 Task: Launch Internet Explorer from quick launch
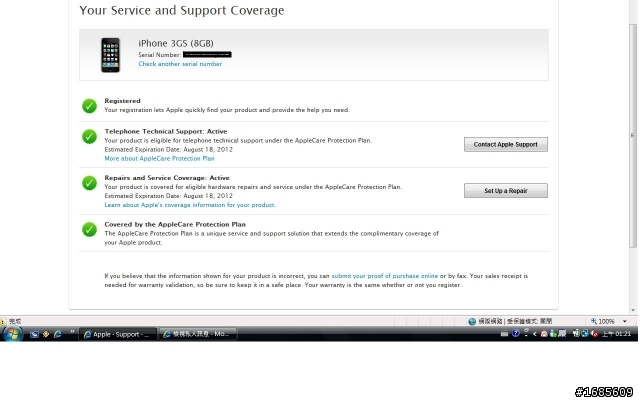(x=58, y=334)
